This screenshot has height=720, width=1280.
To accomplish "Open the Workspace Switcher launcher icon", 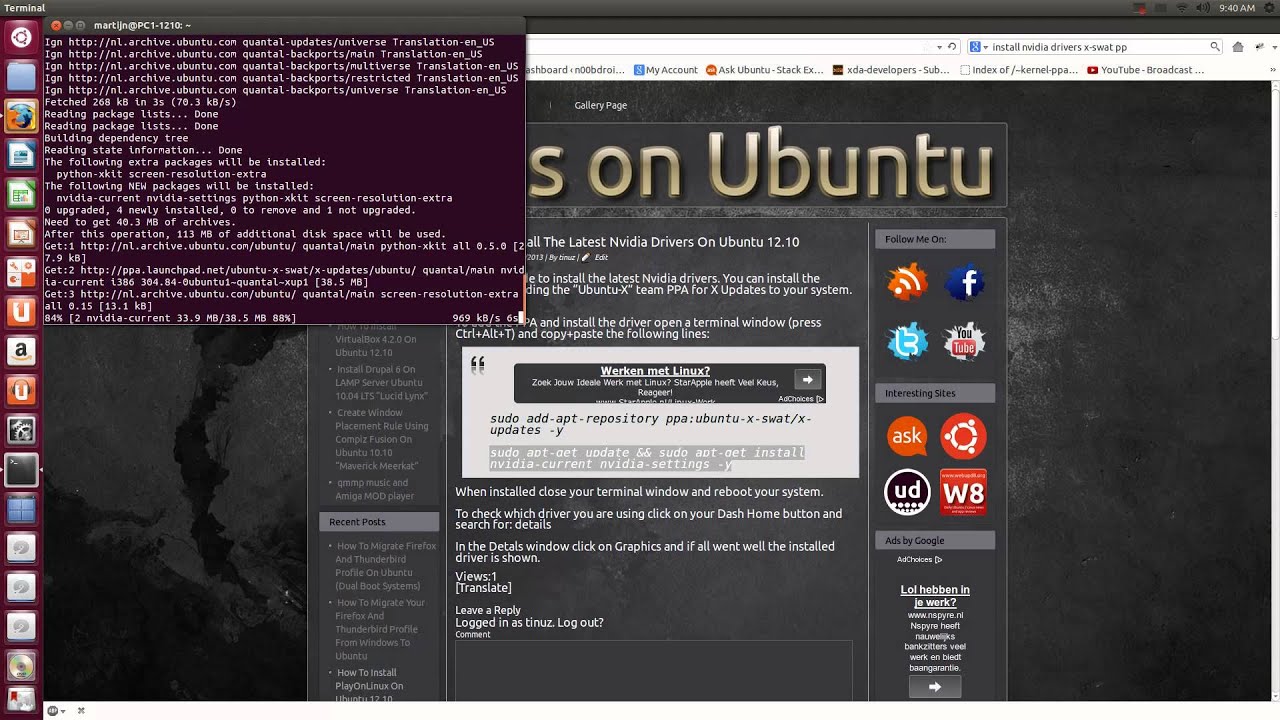I will (x=21, y=508).
